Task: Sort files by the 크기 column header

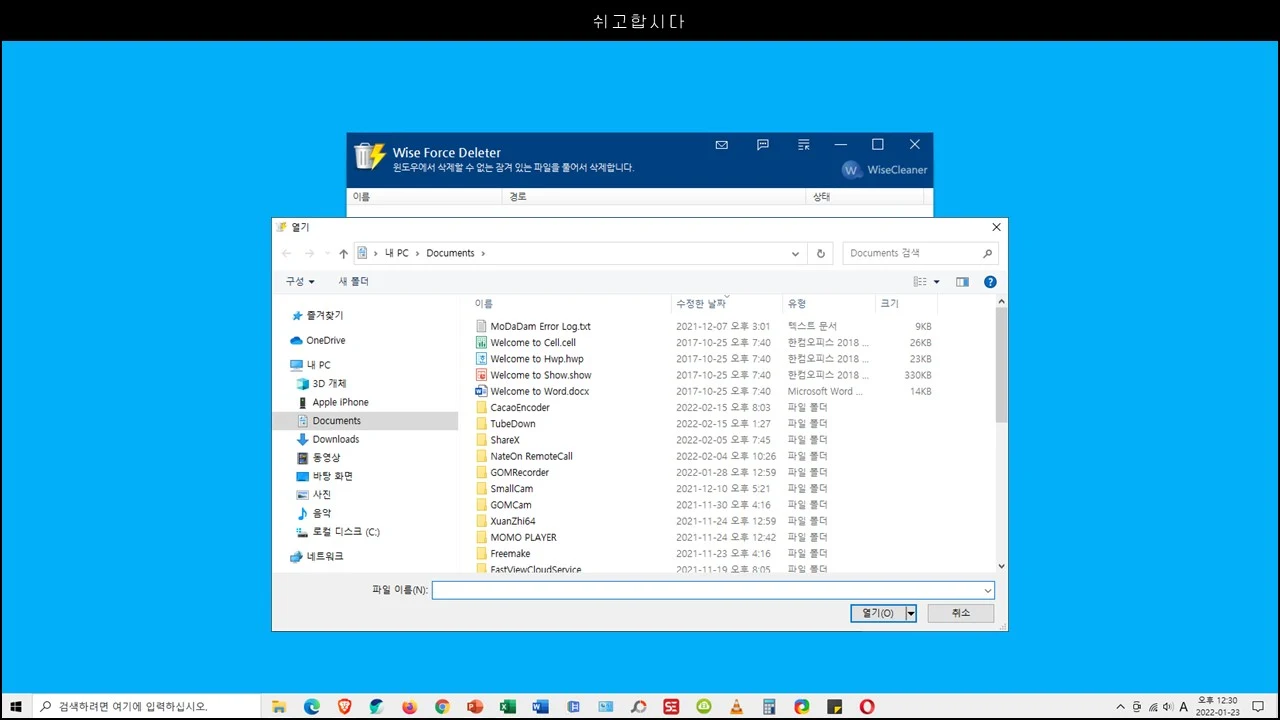Action: pyautogui.click(x=906, y=304)
